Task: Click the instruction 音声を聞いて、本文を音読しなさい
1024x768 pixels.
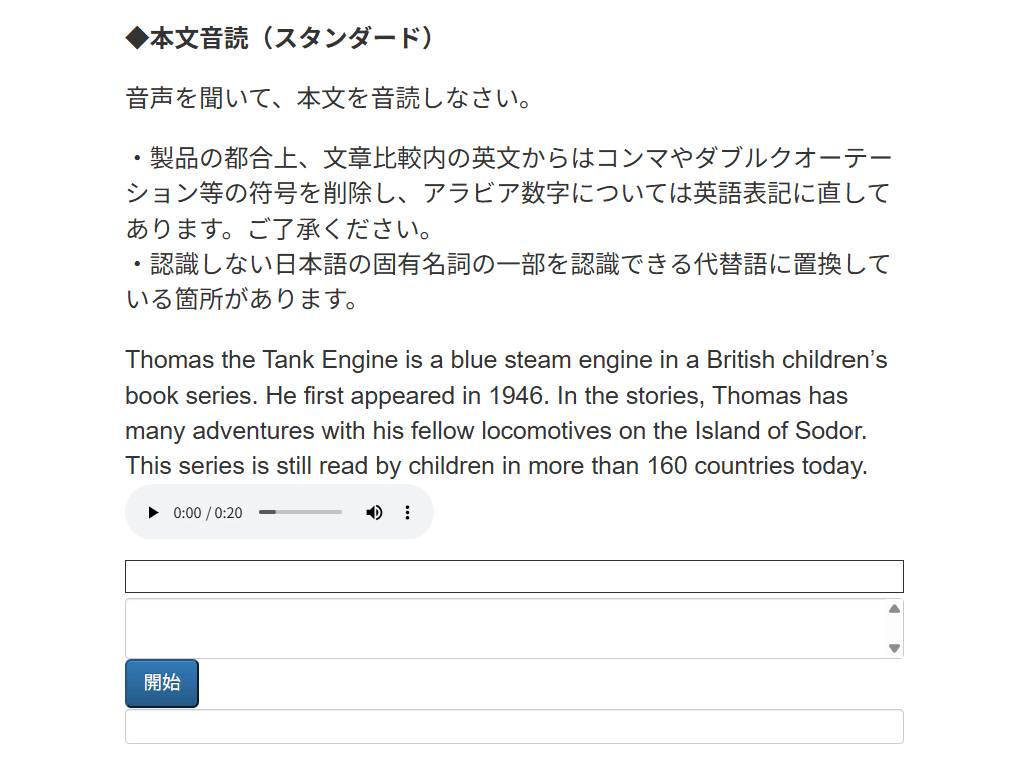Action: click(x=327, y=99)
